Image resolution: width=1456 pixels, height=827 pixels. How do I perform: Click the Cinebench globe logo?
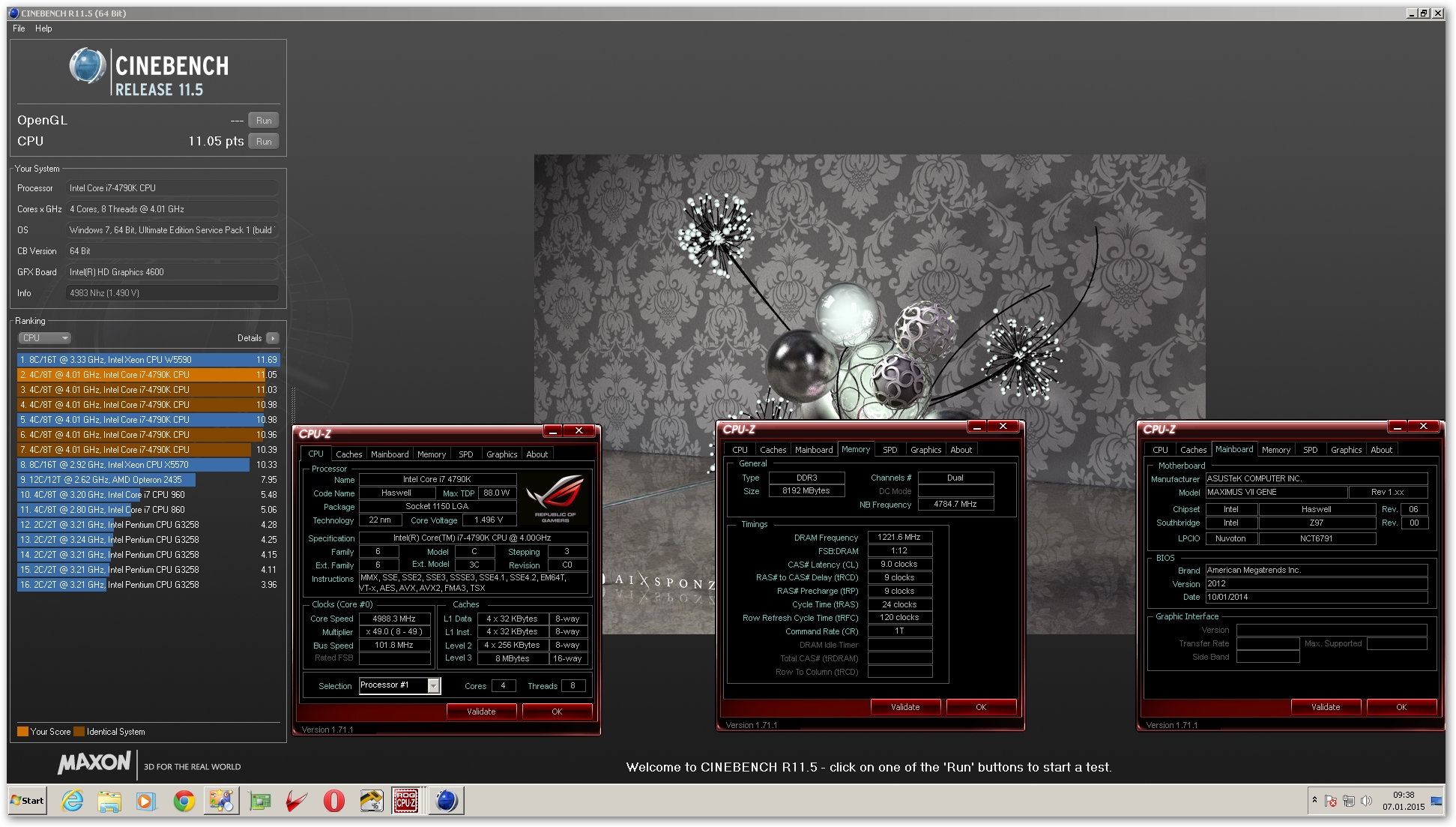[88, 65]
